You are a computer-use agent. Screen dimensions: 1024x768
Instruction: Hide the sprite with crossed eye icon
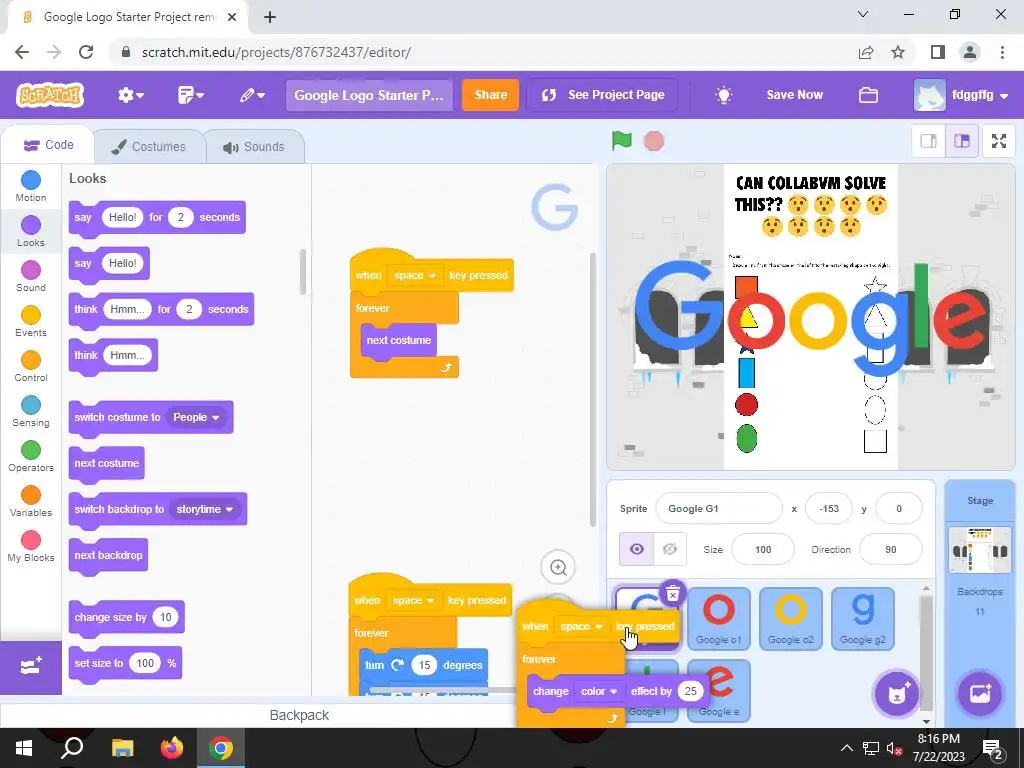point(669,549)
